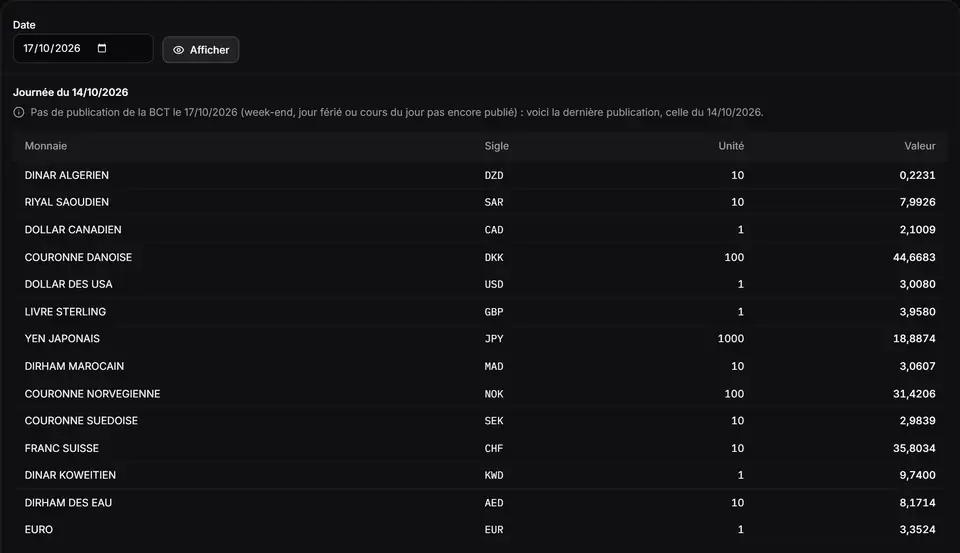Click the Valeur column header
This screenshot has width=960, height=553.
[x=920, y=146]
